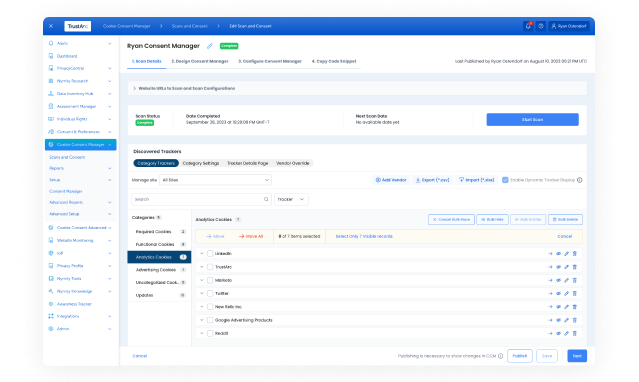Open the info icon next to the publishing notice

[x=500, y=356]
